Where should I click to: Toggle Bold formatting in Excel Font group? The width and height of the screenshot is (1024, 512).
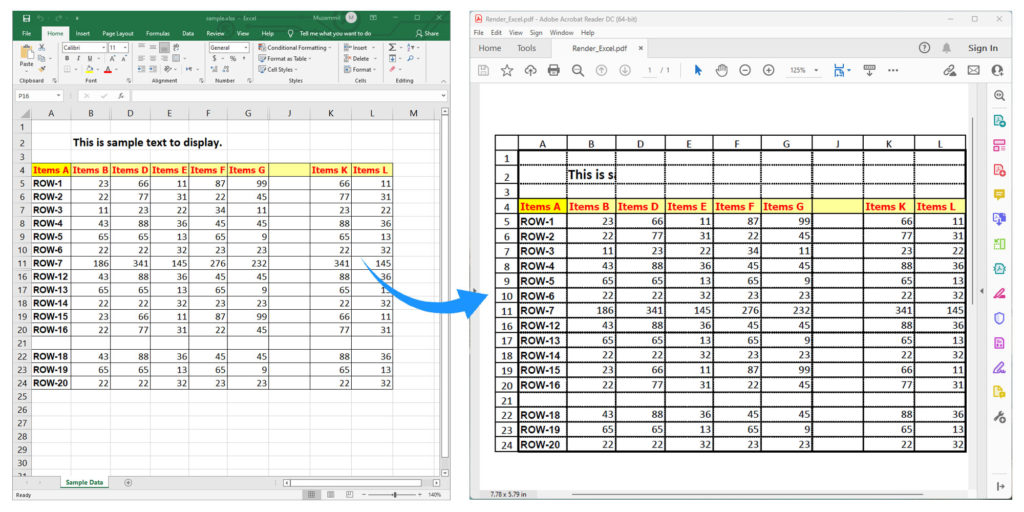click(67, 59)
